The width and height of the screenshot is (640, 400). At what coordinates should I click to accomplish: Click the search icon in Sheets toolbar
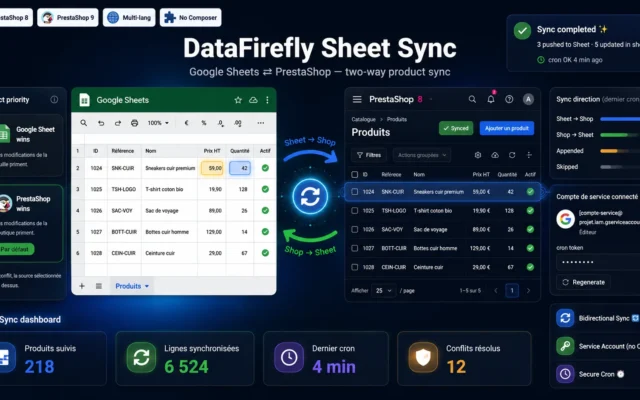[x=84, y=123]
